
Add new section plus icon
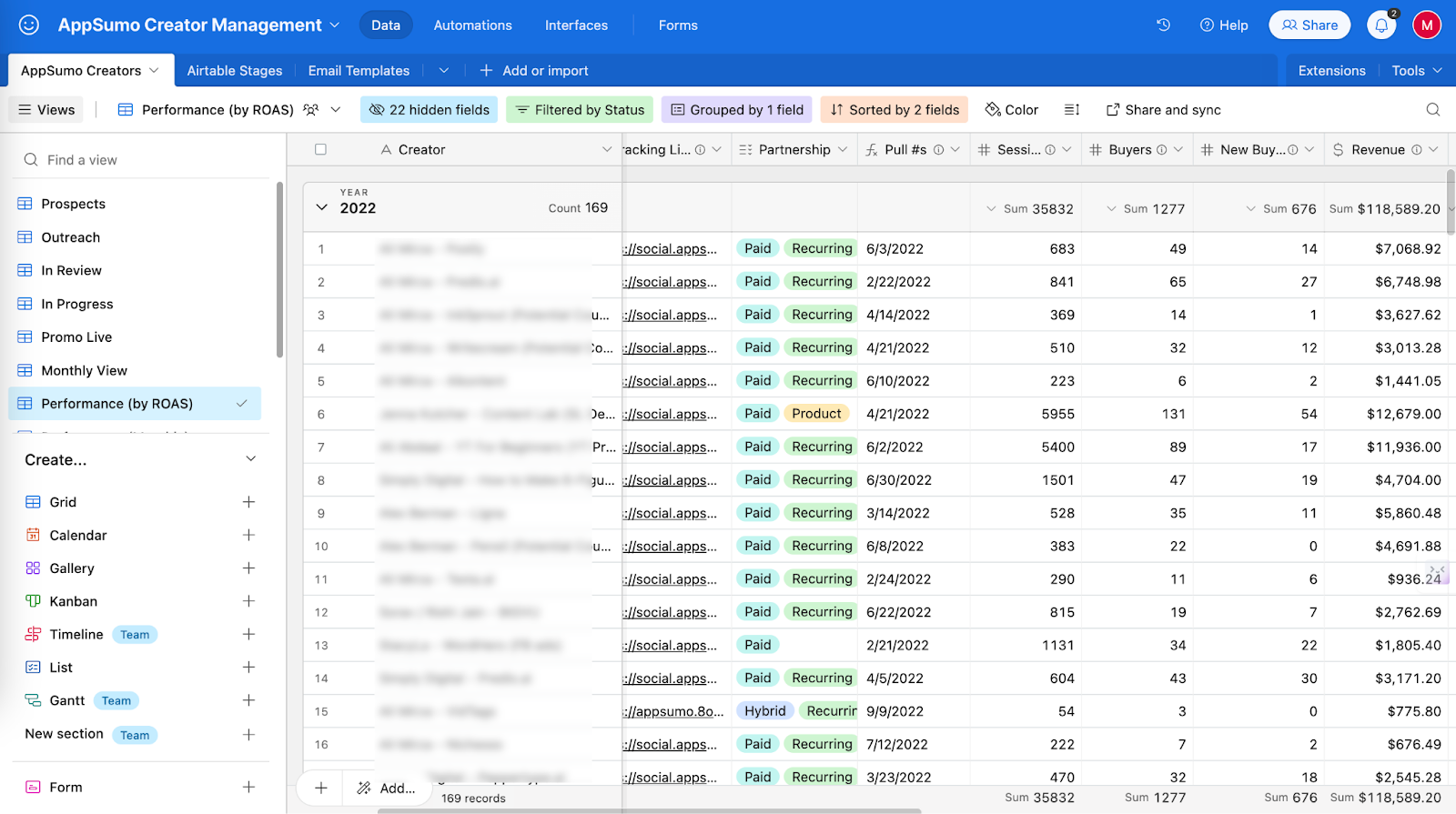click(248, 734)
